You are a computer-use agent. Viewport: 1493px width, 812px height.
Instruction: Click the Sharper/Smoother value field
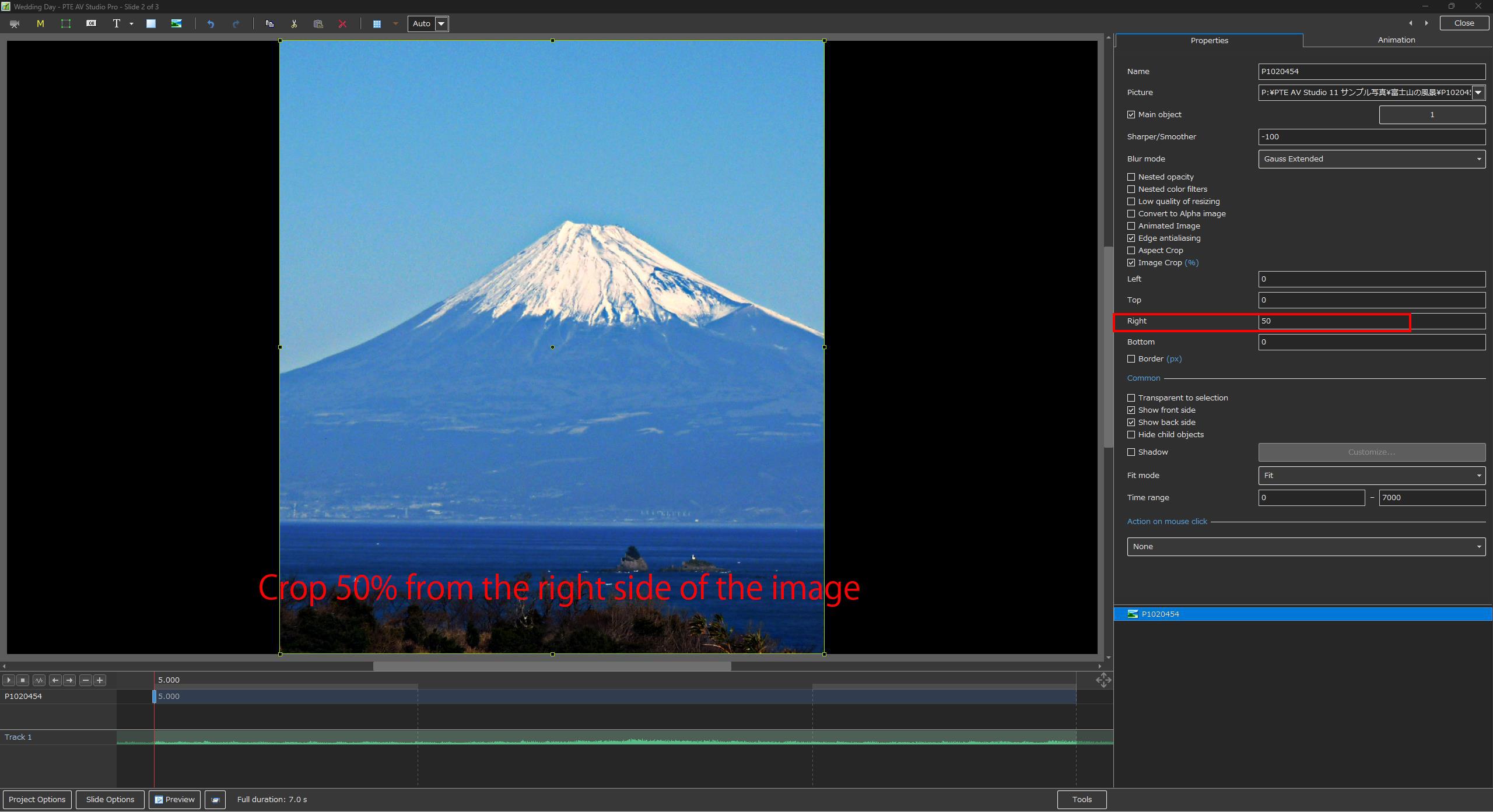tap(1371, 137)
